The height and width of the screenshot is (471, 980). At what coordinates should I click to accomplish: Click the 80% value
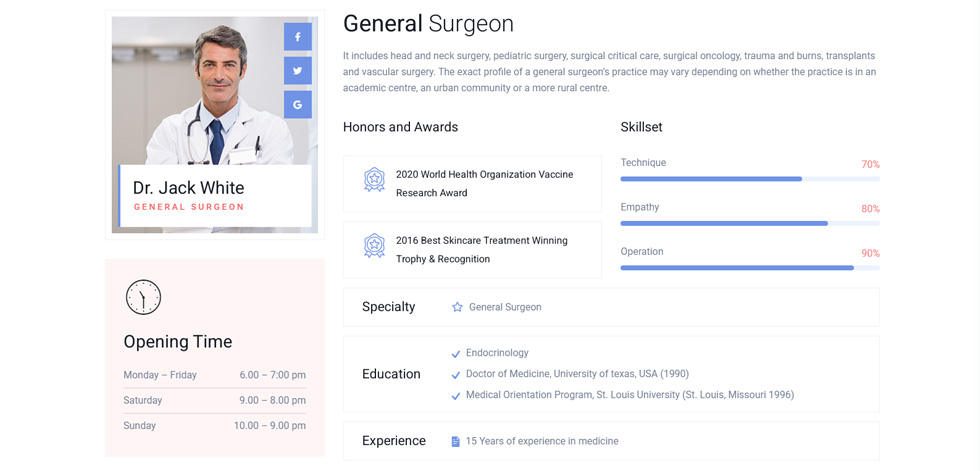[871, 209]
